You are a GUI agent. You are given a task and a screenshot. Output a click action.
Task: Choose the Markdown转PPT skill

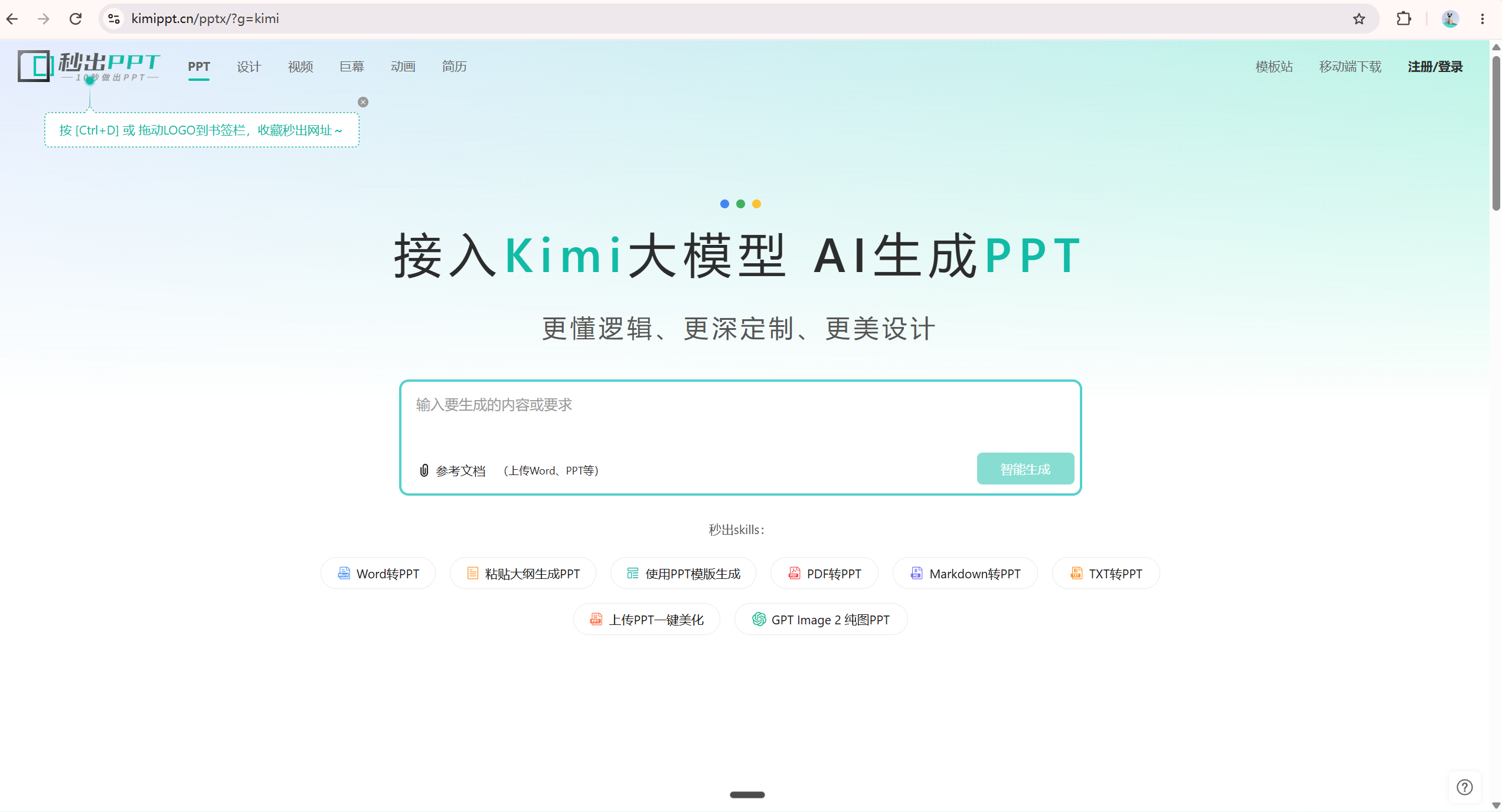[965, 574]
